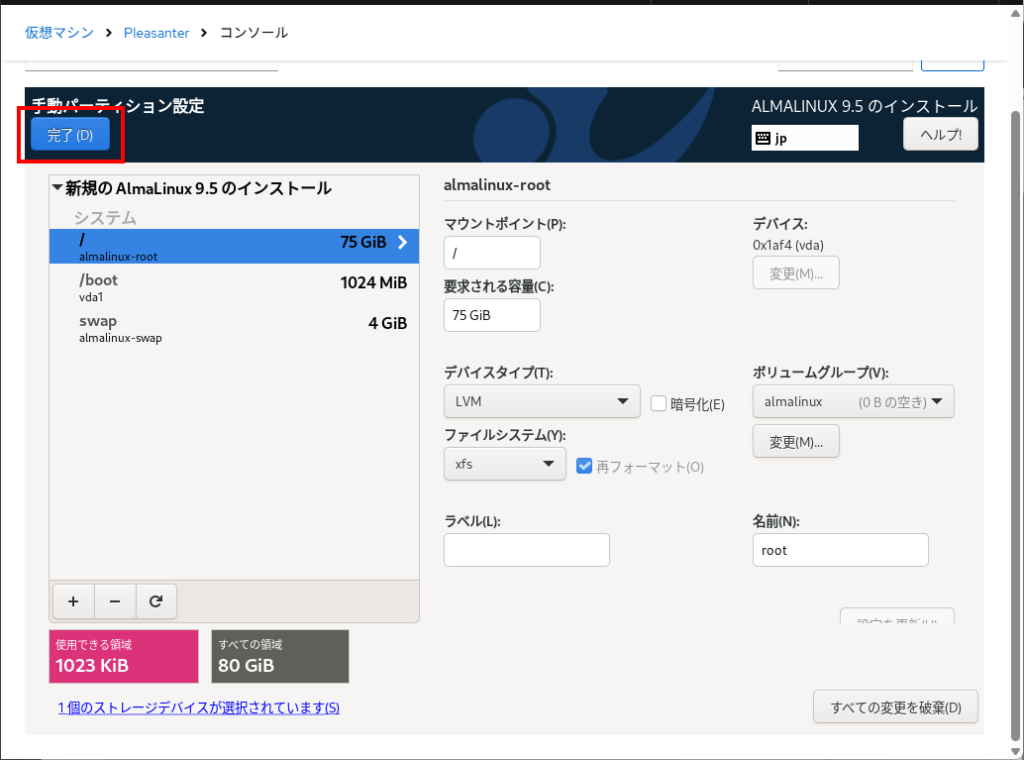Click the reload storage configuration icon
The width and height of the screenshot is (1024, 760).
coord(156,601)
